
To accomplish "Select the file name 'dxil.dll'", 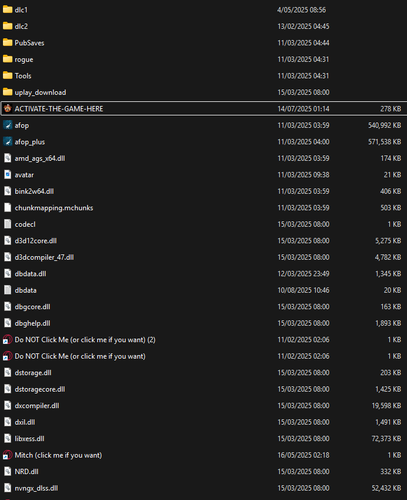I will point(25,422).
